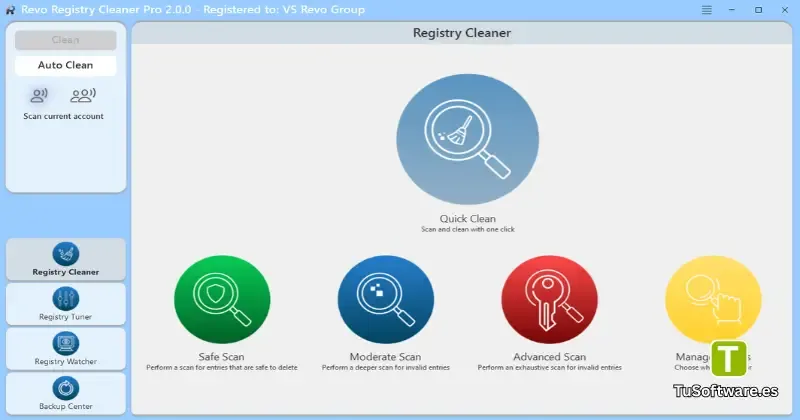Image resolution: width=800 pixels, height=420 pixels.
Task: Click the Auto Clean button
Action: click(x=65, y=65)
